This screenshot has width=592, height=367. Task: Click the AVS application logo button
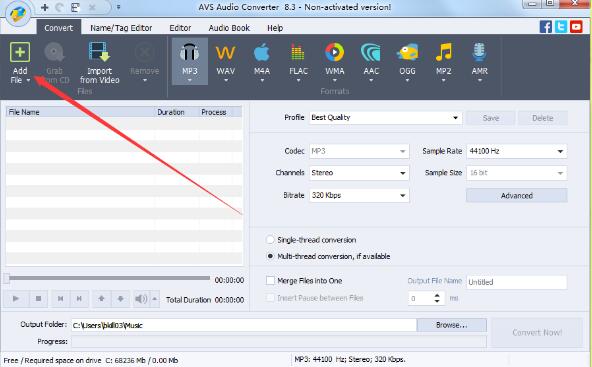pos(17,14)
